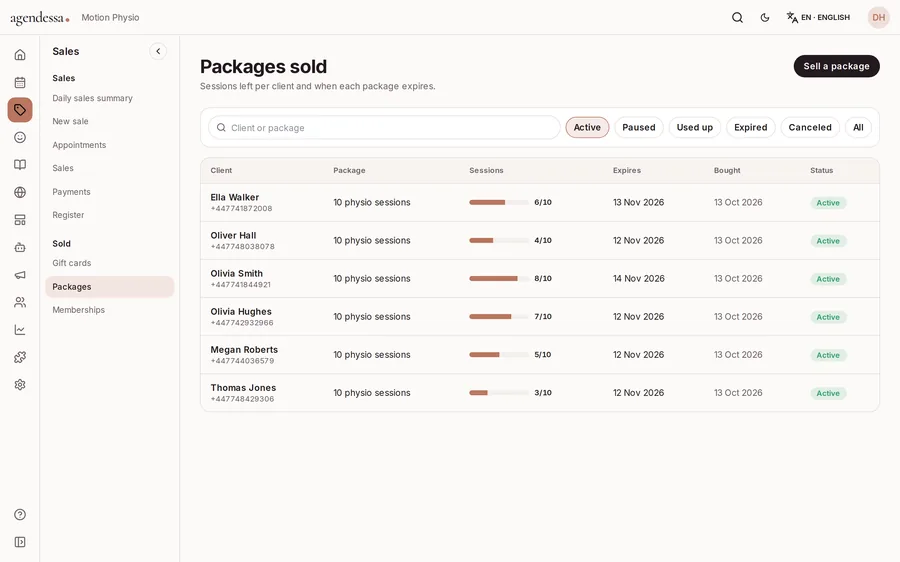Select the Paused filter chip
This screenshot has width=900, height=562.
639,127
